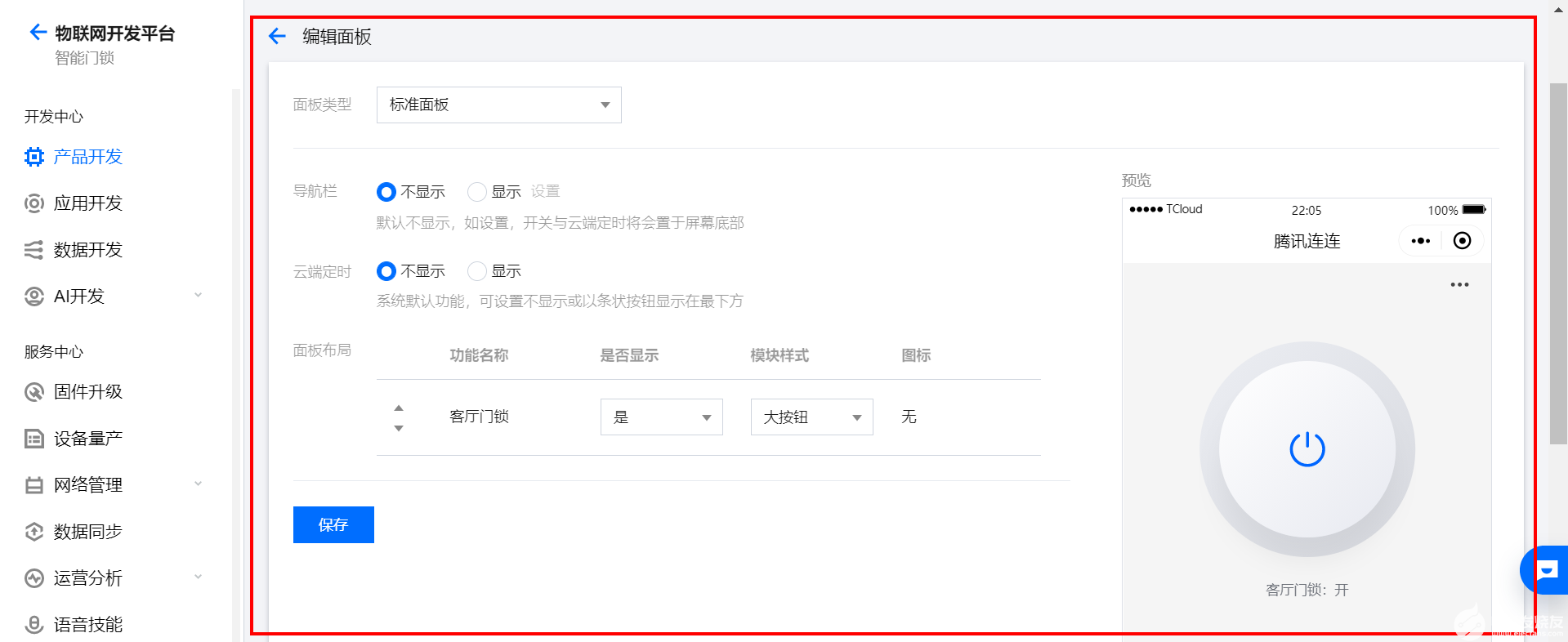This screenshot has width=1568, height=642.
Task: Click back arrow next to 物联网开发平台
Action: 38,33
